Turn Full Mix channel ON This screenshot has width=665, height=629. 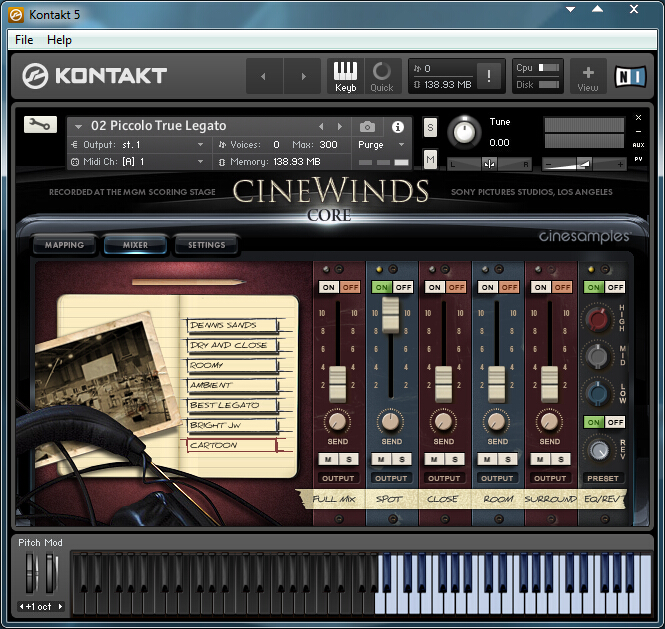329,287
